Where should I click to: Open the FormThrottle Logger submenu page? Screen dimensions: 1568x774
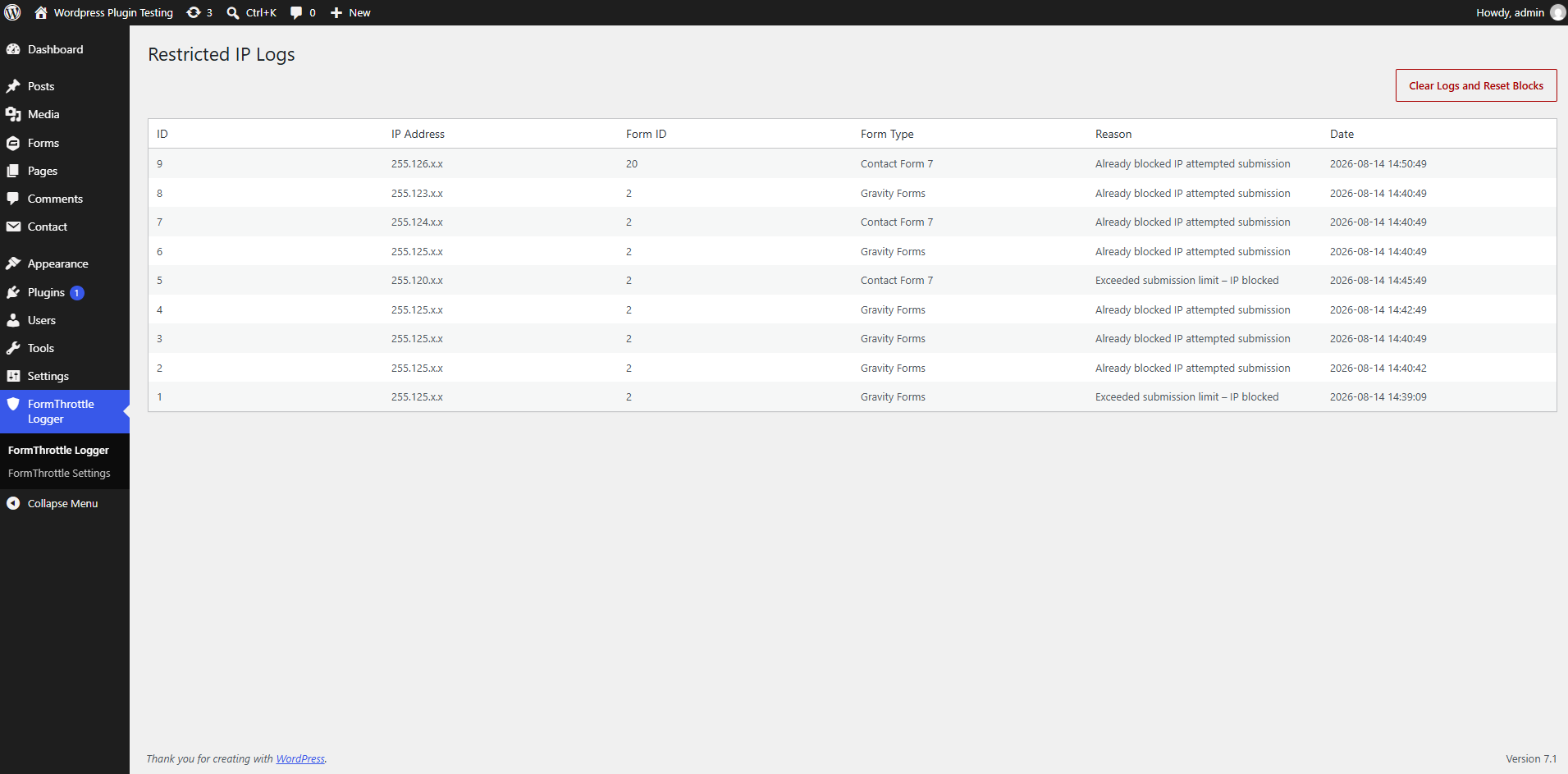(58, 450)
